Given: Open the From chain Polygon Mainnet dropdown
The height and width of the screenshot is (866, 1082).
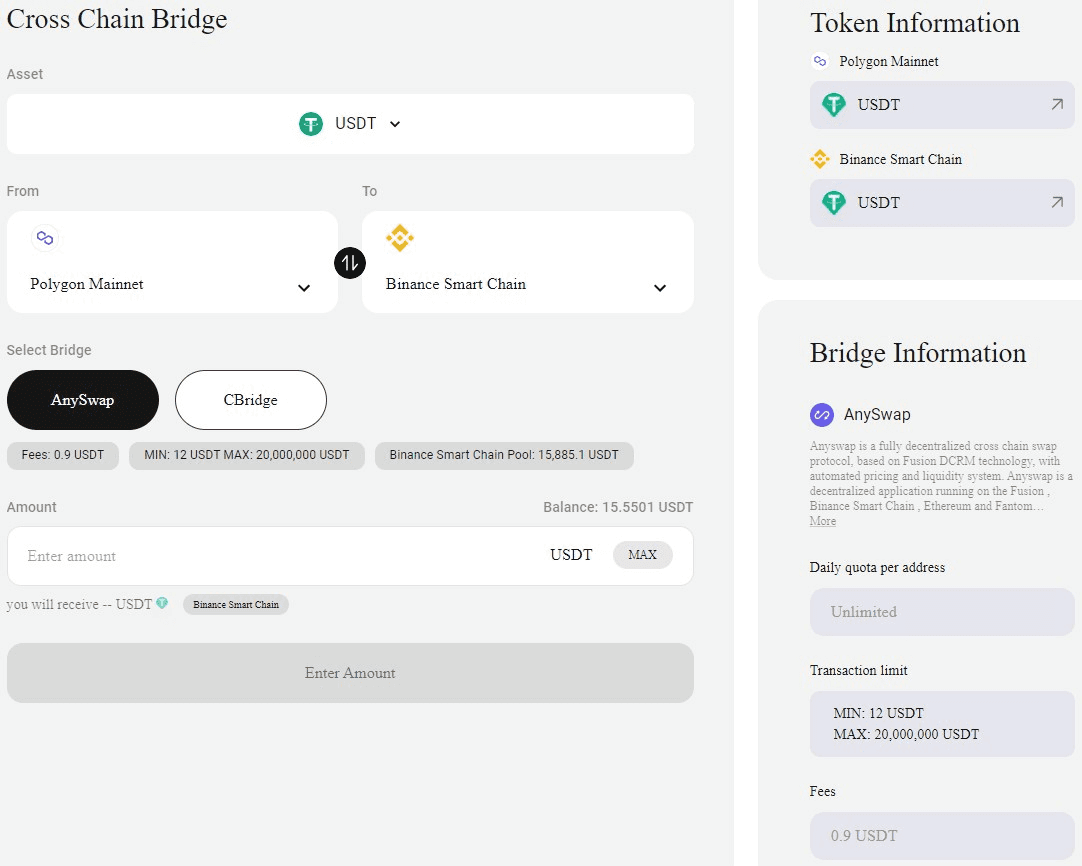Looking at the screenshot, I should click(x=173, y=262).
